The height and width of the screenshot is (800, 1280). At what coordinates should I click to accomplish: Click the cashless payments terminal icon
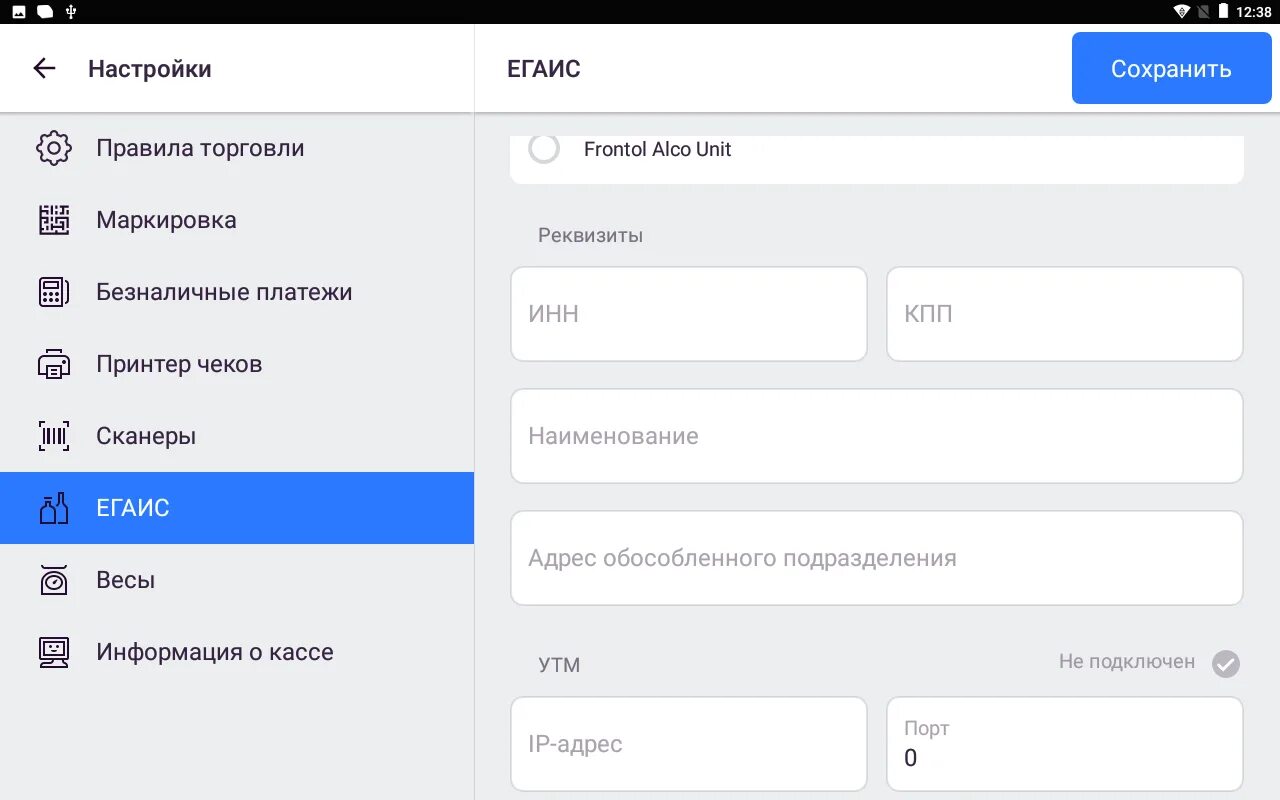[54, 292]
